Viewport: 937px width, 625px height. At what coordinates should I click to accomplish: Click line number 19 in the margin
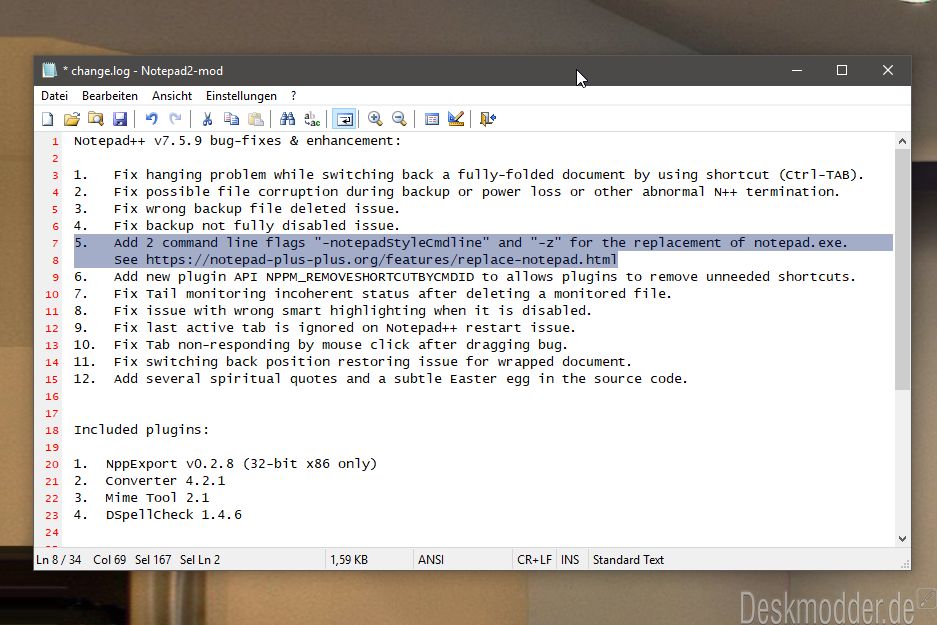click(x=53, y=448)
